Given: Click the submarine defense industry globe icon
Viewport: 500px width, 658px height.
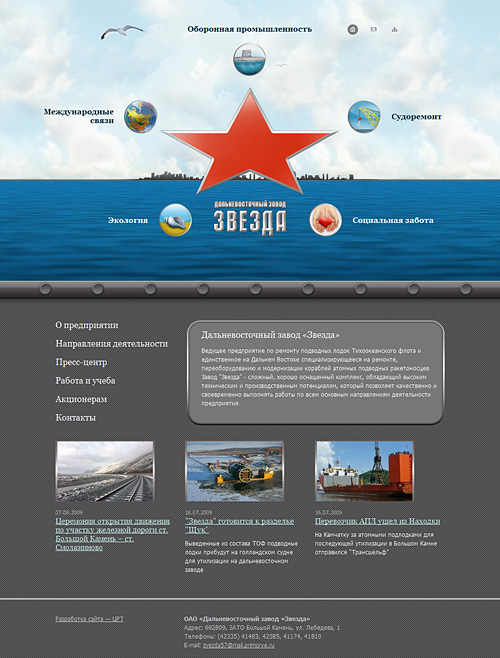Looking at the screenshot, I should point(249,59).
